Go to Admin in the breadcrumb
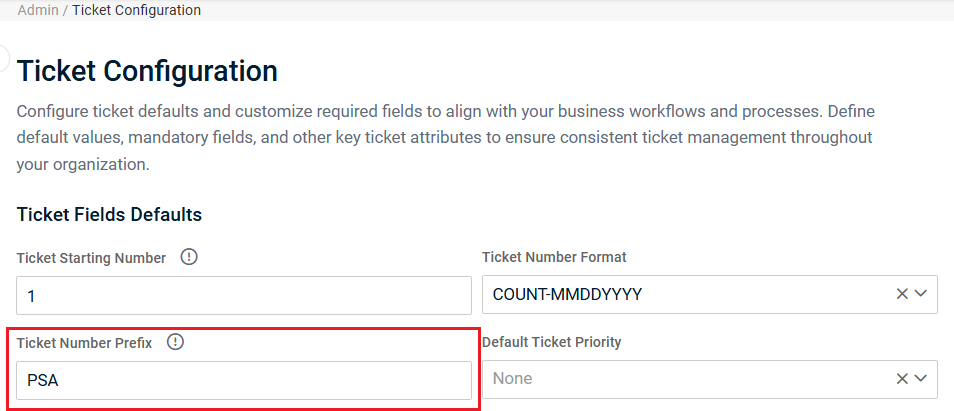Image resolution: width=954 pixels, height=411 pixels. pyautogui.click(x=37, y=11)
